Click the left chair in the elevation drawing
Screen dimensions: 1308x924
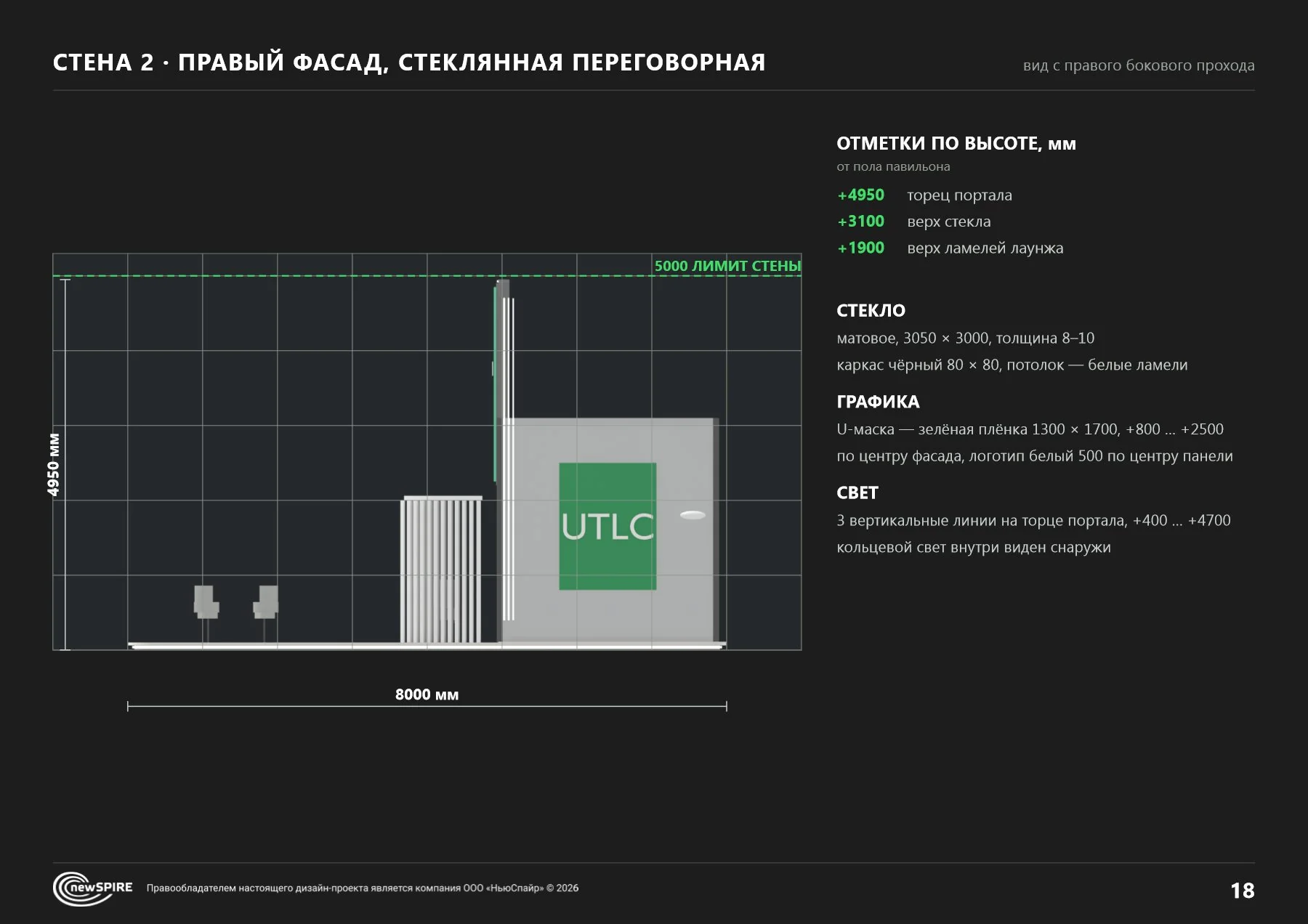[206, 612]
